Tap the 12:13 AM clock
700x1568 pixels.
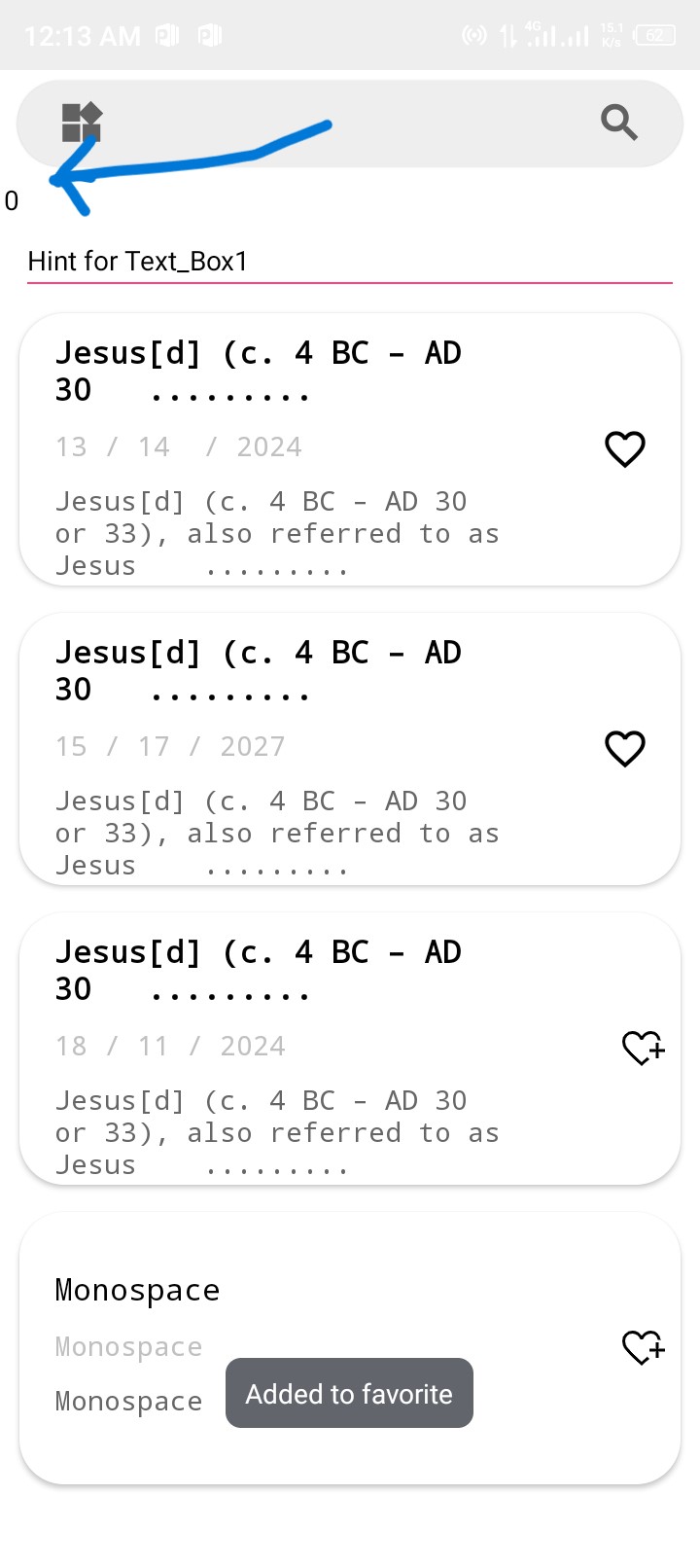point(82,36)
